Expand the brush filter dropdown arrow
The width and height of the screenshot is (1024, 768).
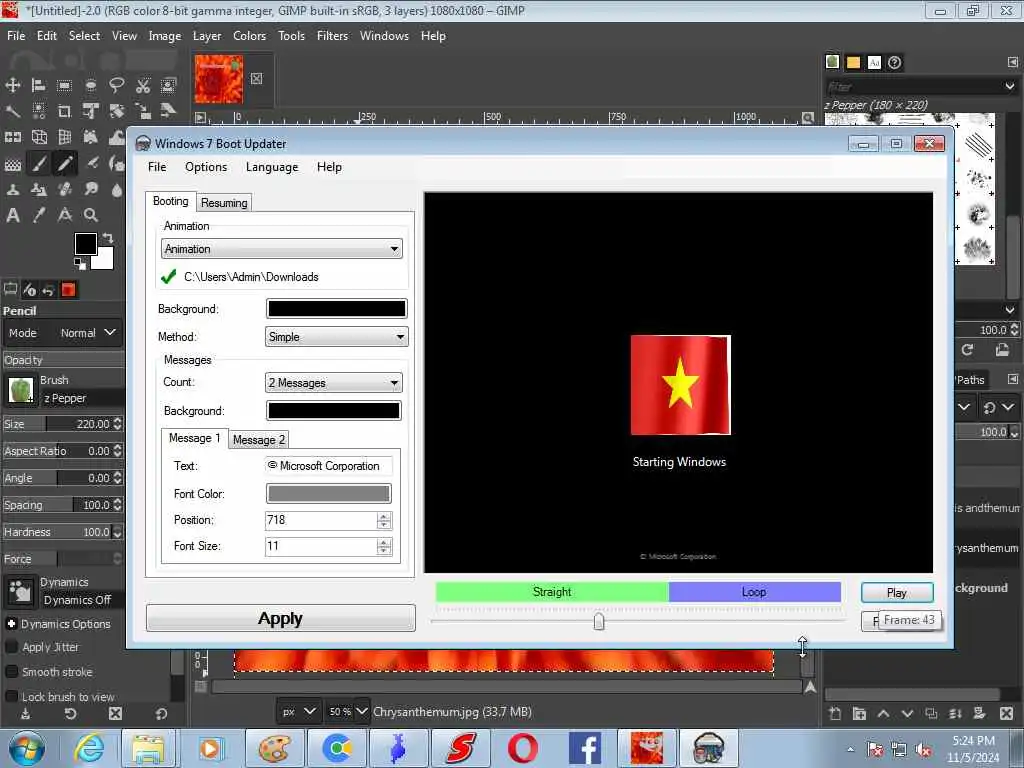1010,86
